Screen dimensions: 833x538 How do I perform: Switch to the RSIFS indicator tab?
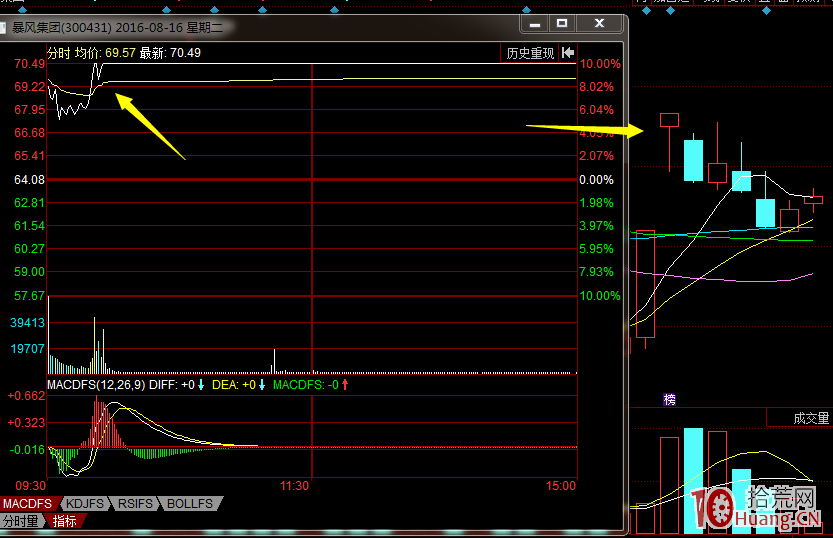[x=135, y=503]
